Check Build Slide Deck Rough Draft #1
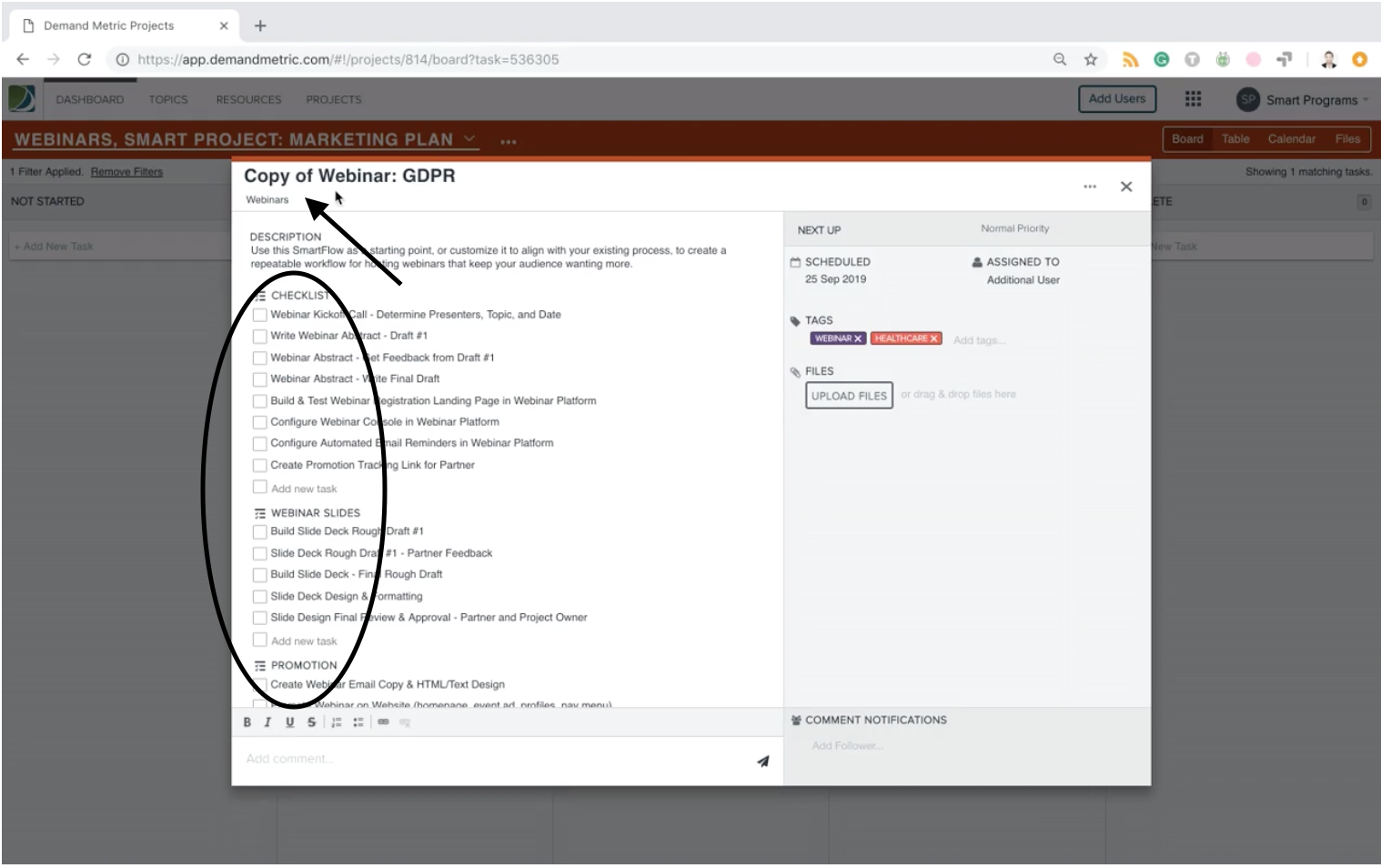This screenshot has height=868, width=1381. coord(259,531)
